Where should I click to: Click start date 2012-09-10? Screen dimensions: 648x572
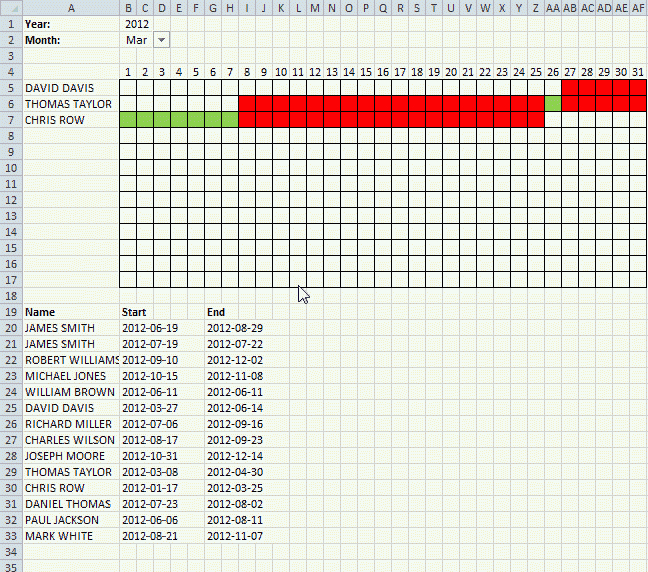[x=150, y=360]
